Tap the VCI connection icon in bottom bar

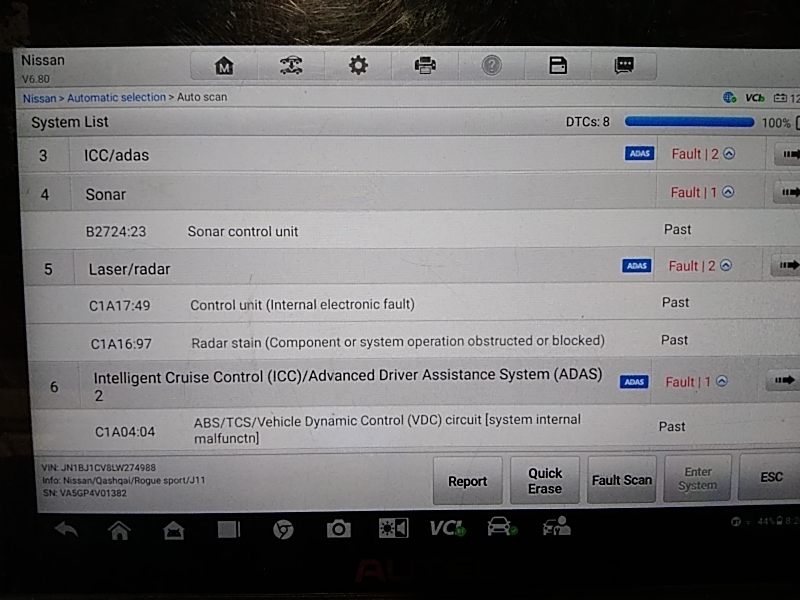446,528
